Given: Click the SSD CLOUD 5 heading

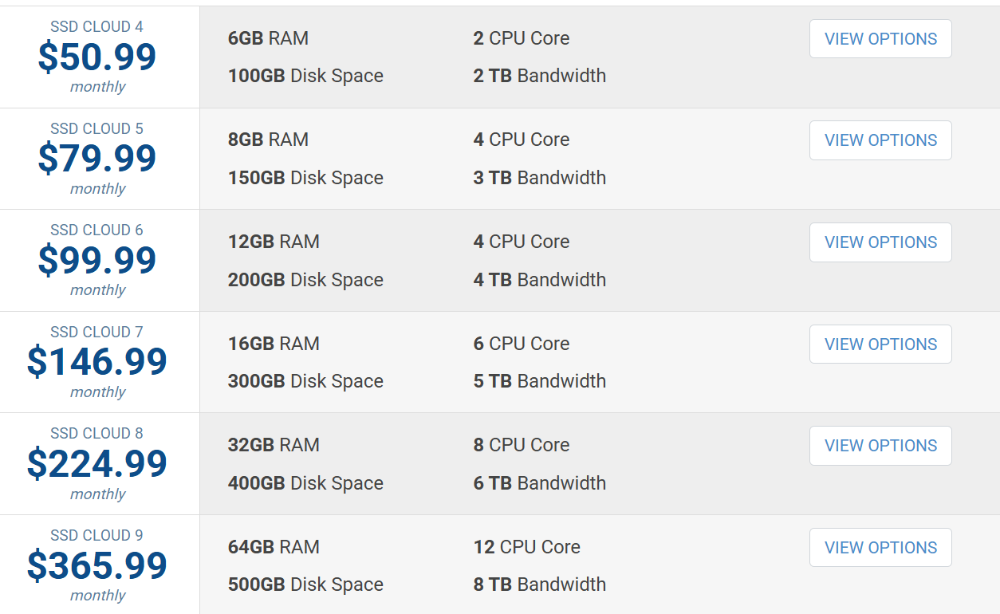Looking at the screenshot, I should 97,129.
